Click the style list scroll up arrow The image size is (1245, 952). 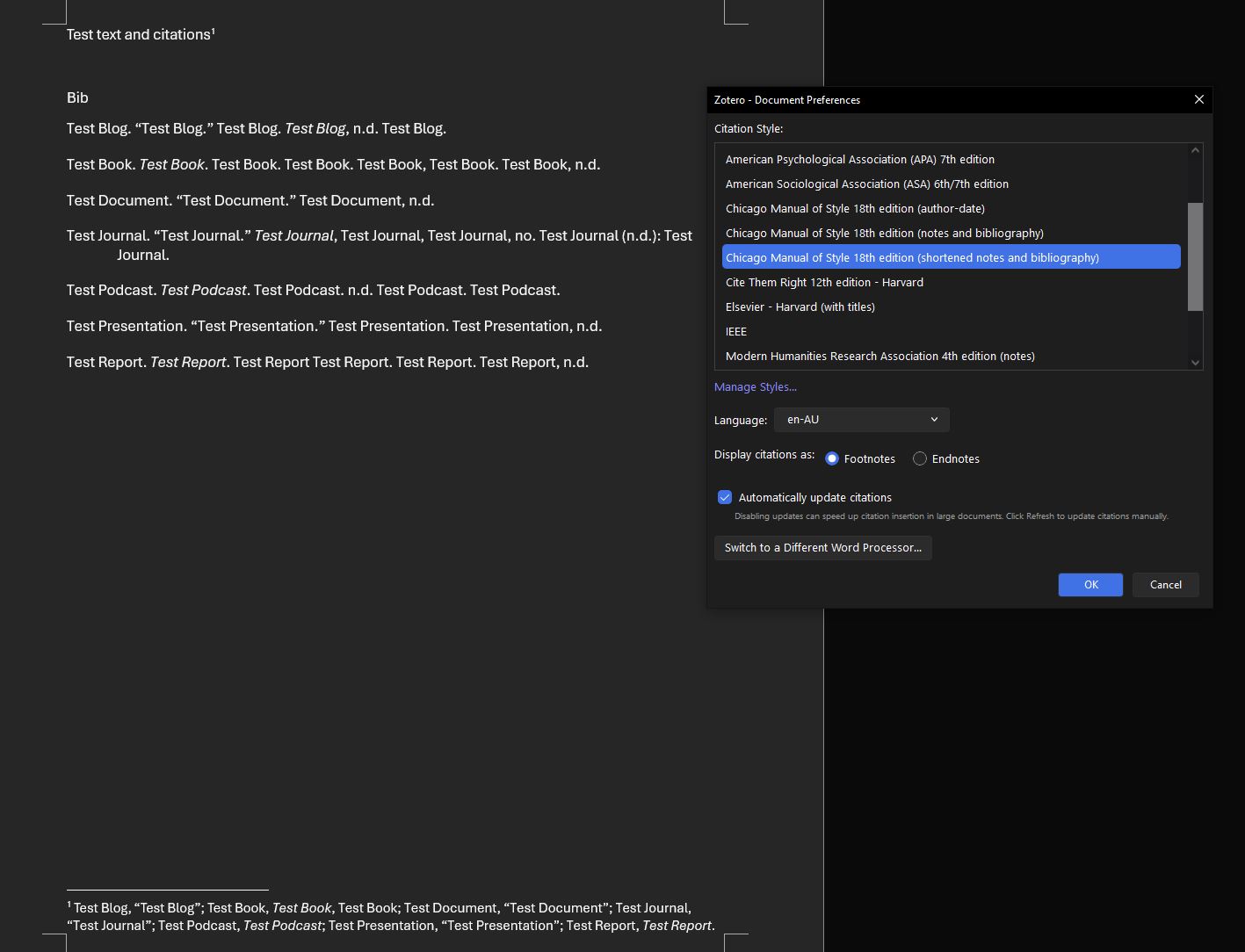tap(1195, 150)
